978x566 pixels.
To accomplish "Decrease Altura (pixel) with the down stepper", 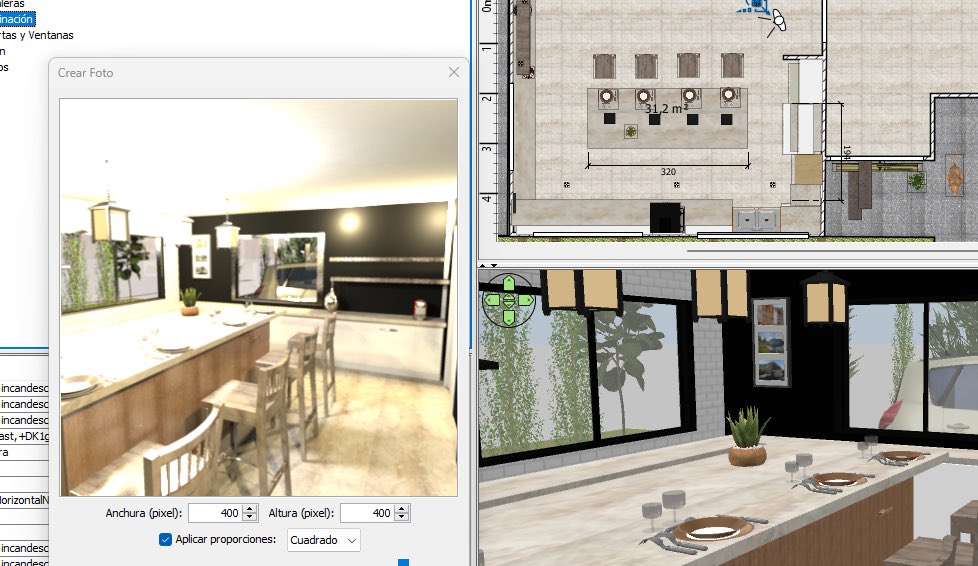I will click(402, 517).
